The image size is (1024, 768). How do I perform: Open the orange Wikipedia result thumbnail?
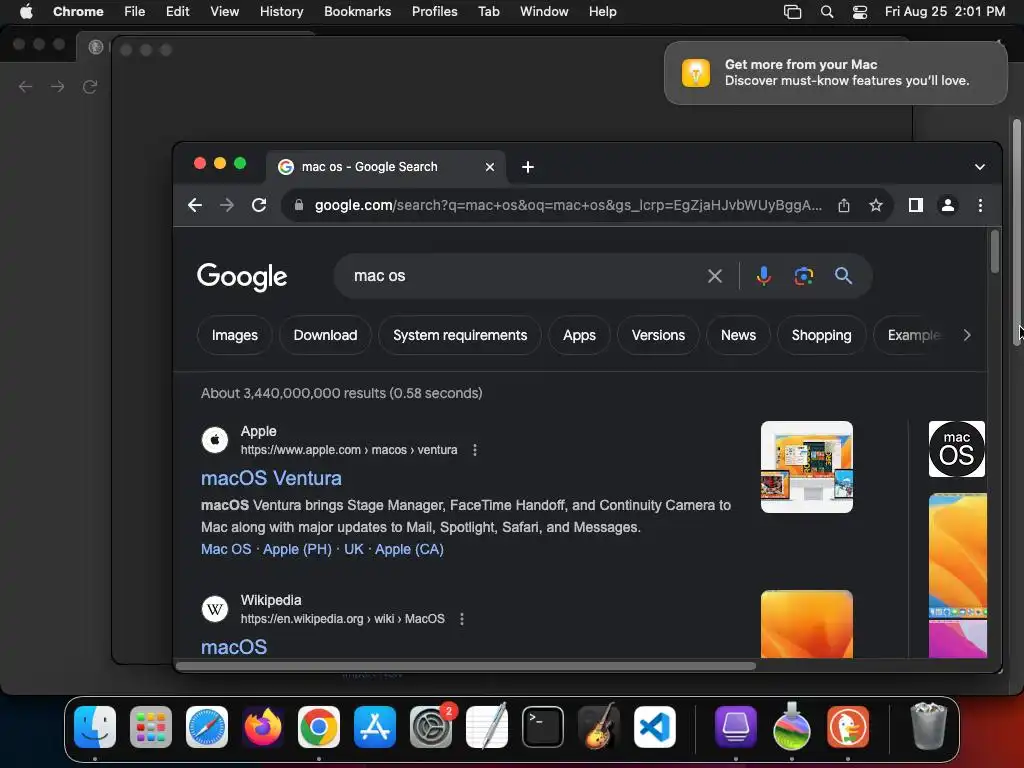[807, 624]
